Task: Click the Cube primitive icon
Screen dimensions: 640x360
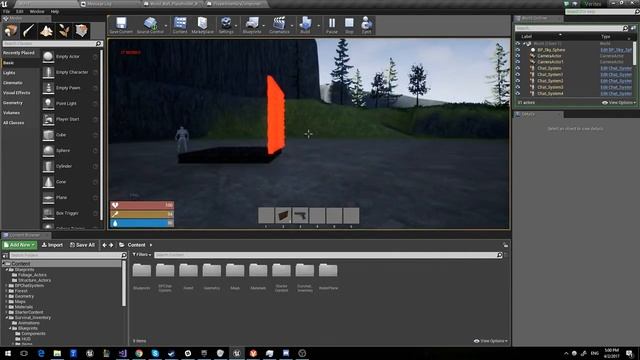Action: [48, 135]
